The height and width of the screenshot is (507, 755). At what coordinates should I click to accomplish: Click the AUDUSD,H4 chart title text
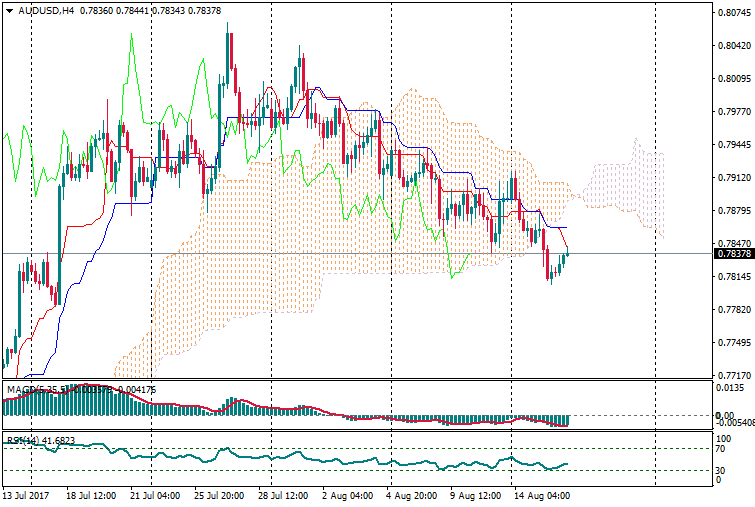click(44, 11)
